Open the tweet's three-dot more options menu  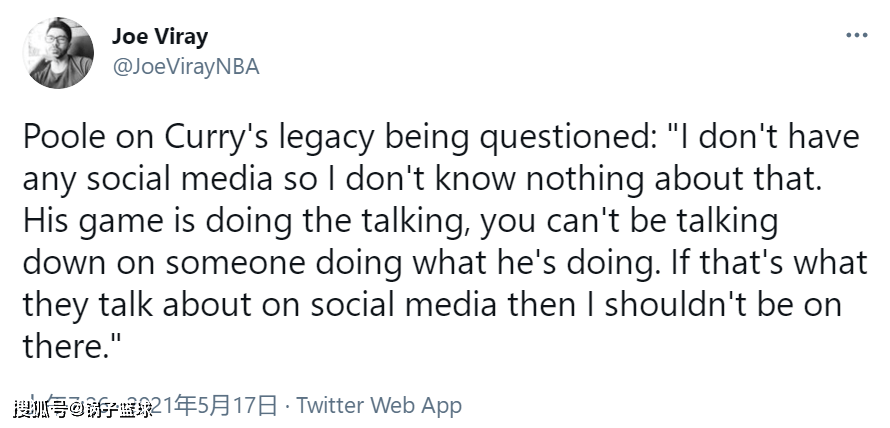click(856, 36)
